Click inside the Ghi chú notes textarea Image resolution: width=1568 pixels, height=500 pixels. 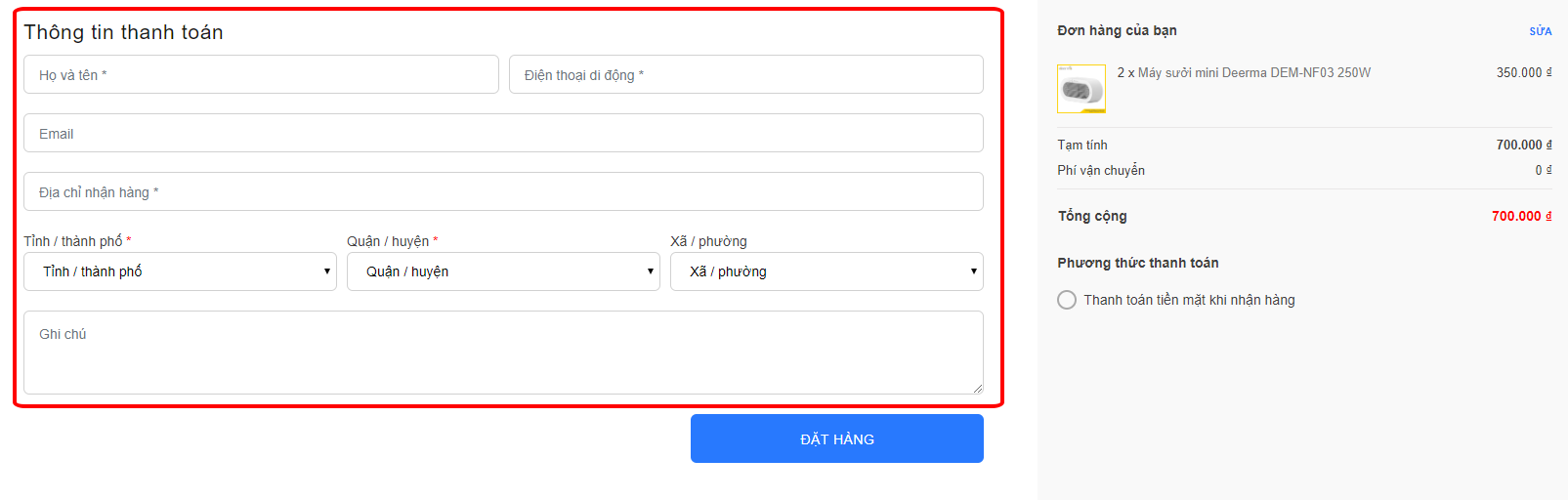(x=503, y=353)
